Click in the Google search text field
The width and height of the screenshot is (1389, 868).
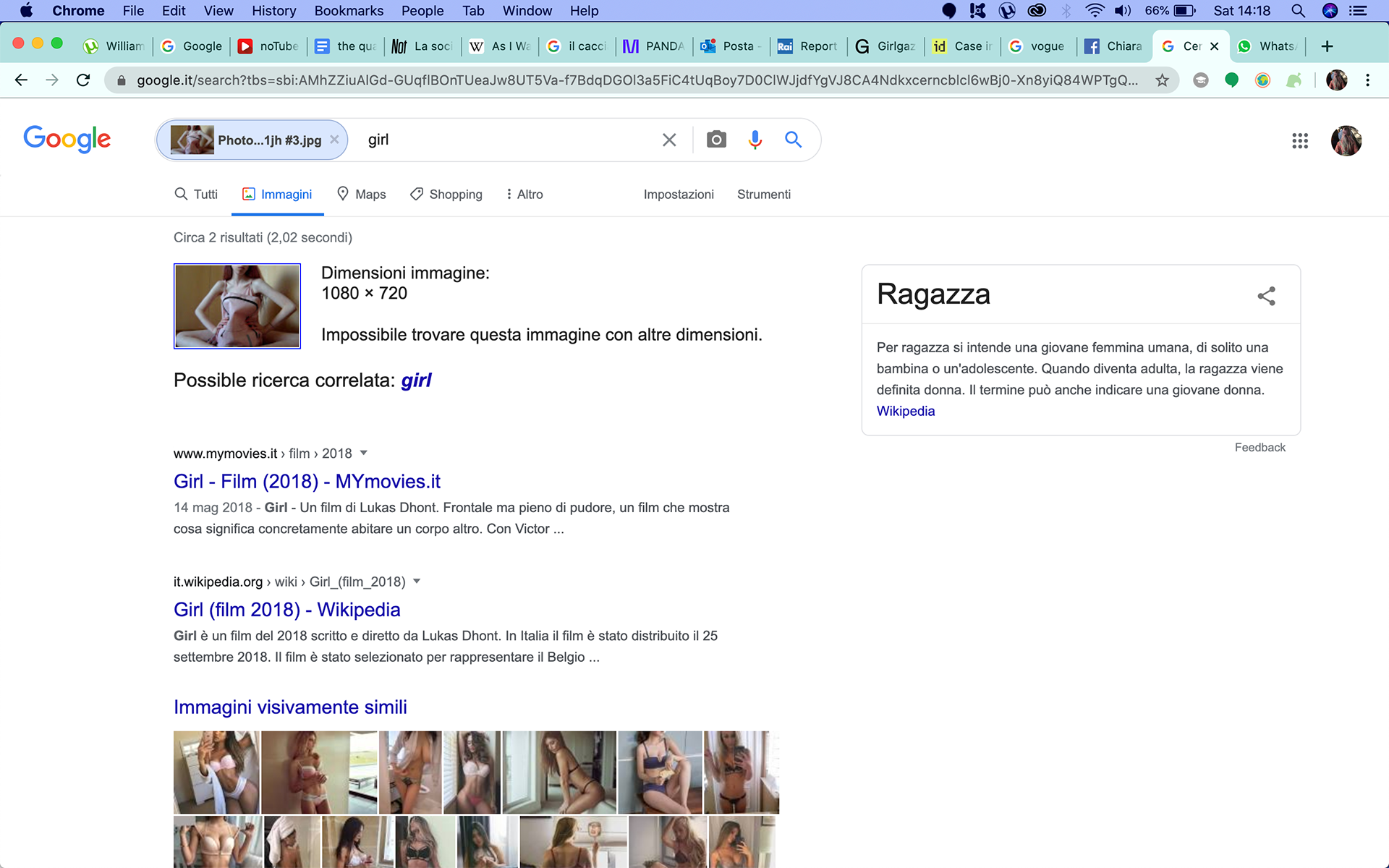[x=506, y=140]
